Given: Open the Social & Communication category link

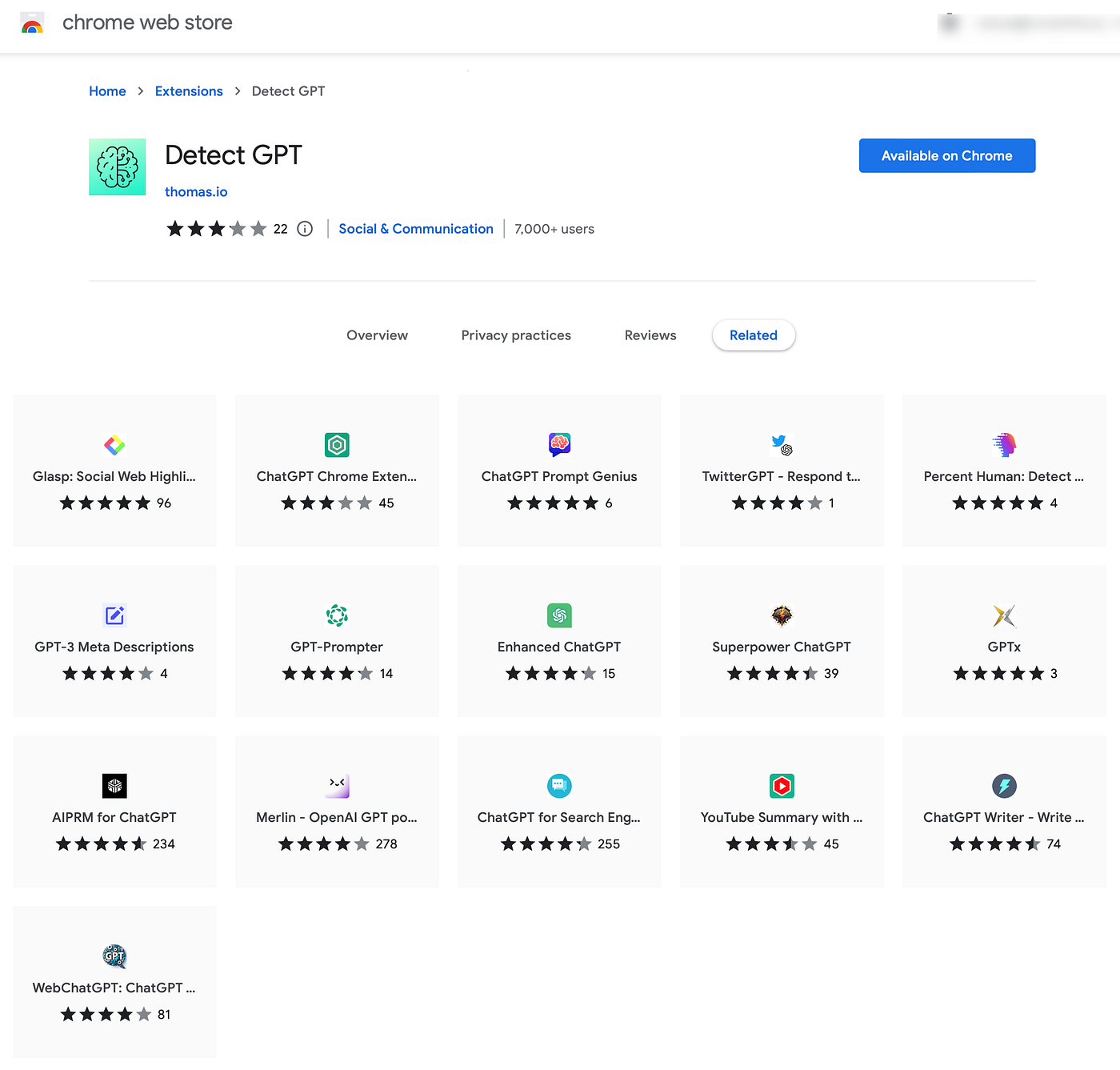Looking at the screenshot, I should pyautogui.click(x=416, y=229).
